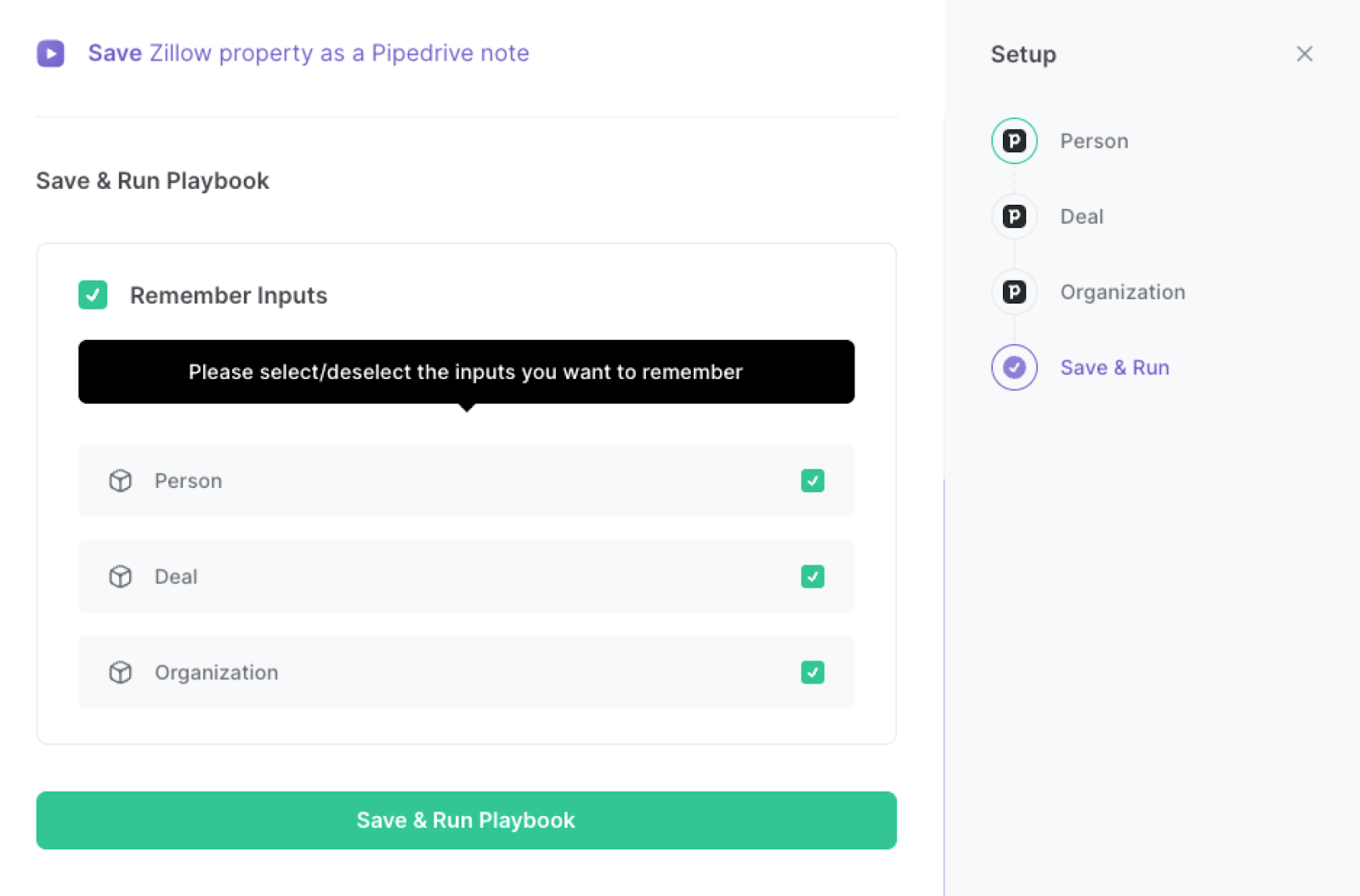Click the checkmark icon for Save & Run step
1360x896 pixels.
point(1014,367)
